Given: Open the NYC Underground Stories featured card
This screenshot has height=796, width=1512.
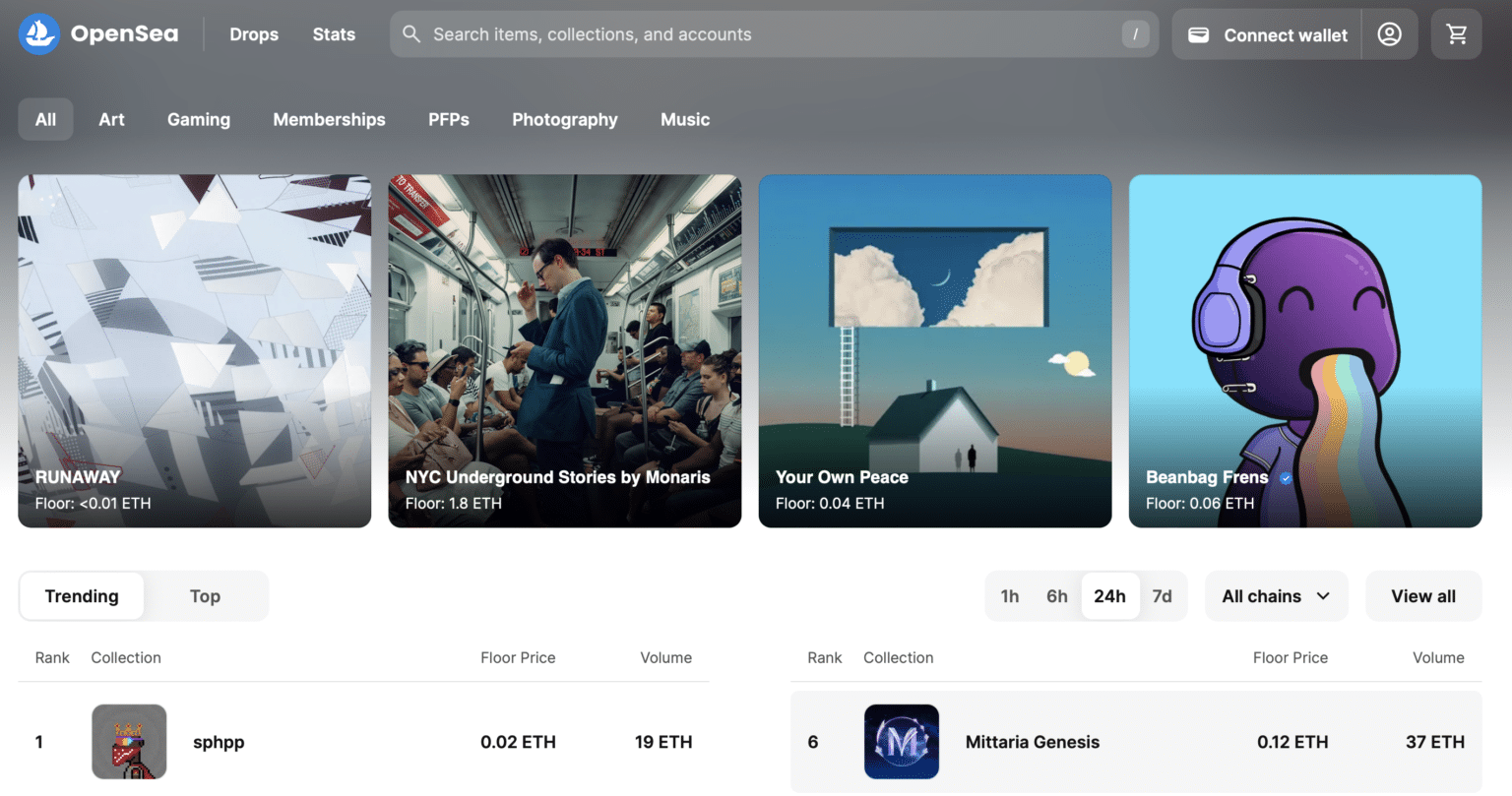Looking at the screenshot, I should tap(564, 350).
